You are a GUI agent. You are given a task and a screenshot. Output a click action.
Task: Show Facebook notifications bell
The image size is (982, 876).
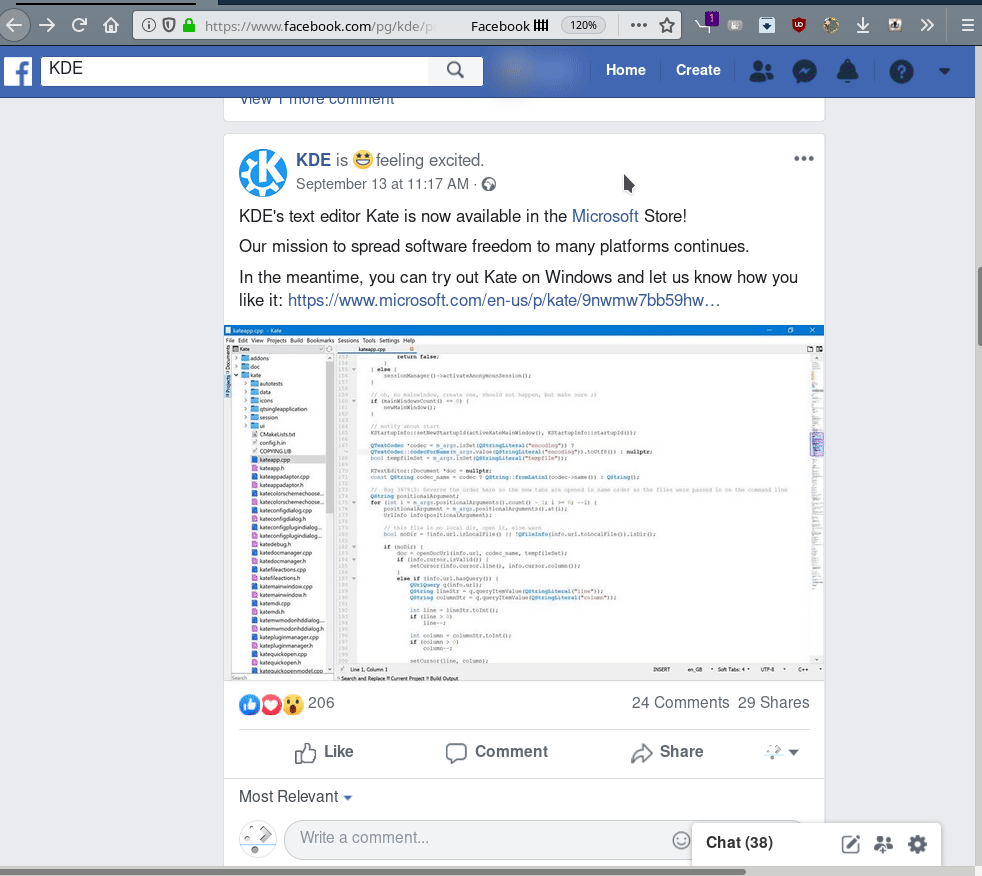847,71
